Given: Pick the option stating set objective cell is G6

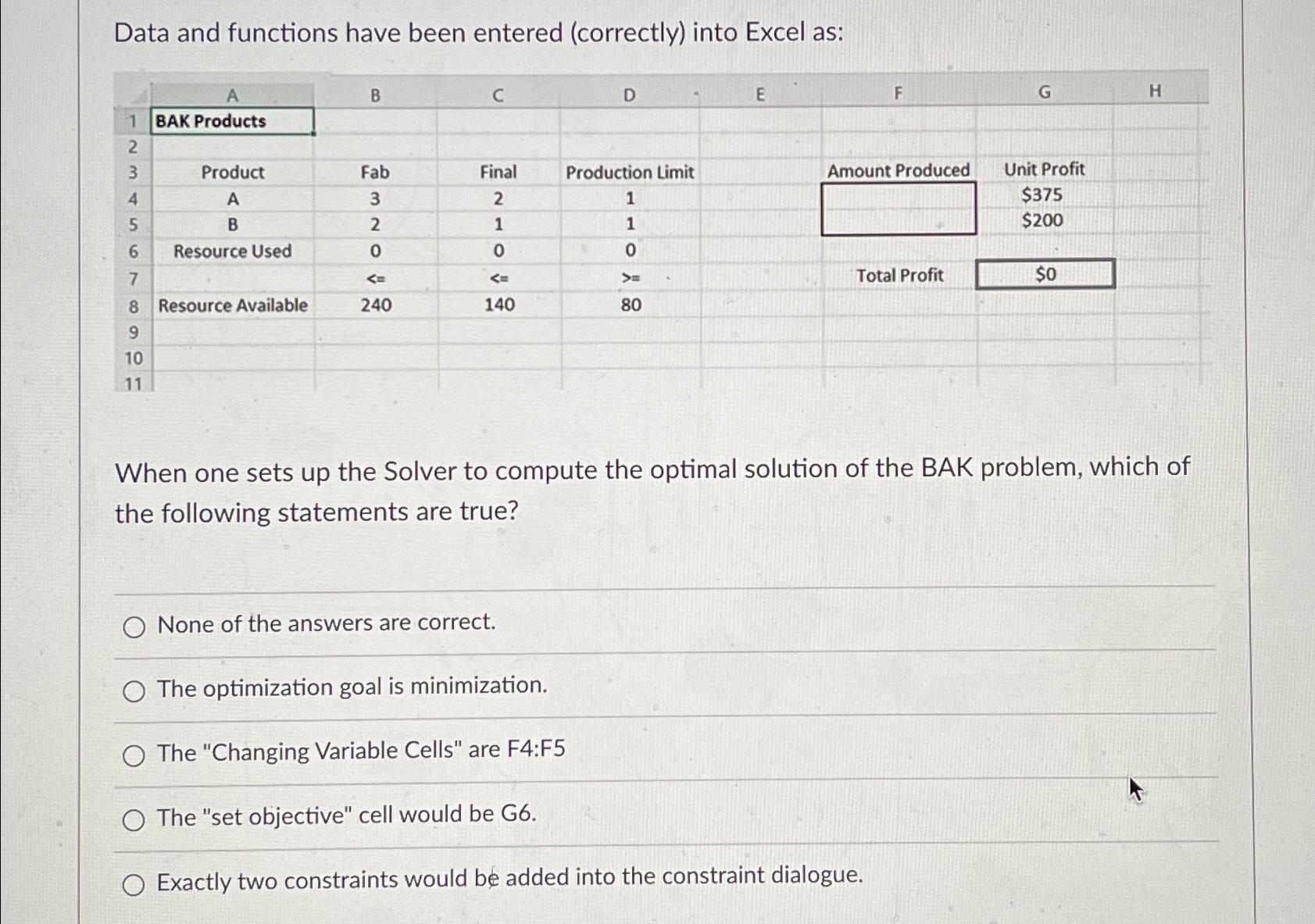Looking at the screenshot, I should [135, 819].
